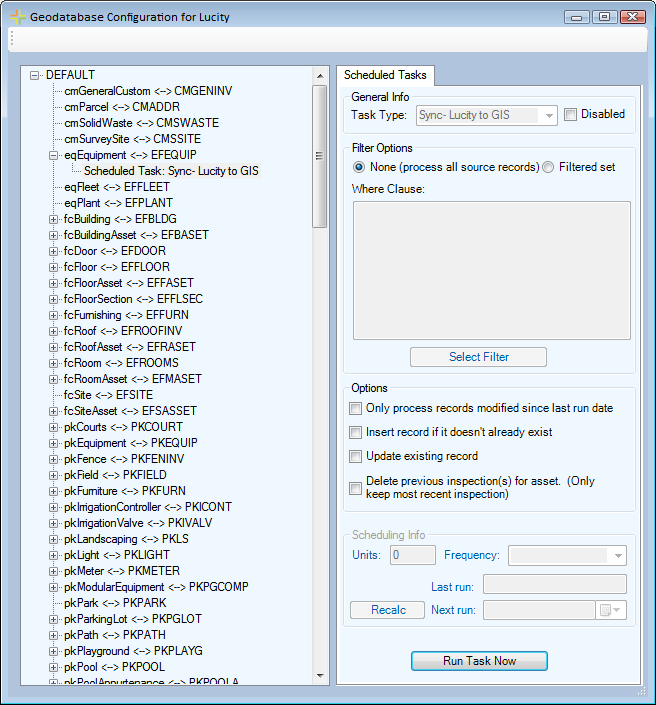Click the tree scrollbar down arrow
This screenshot has width=656, height=705.
320,675
